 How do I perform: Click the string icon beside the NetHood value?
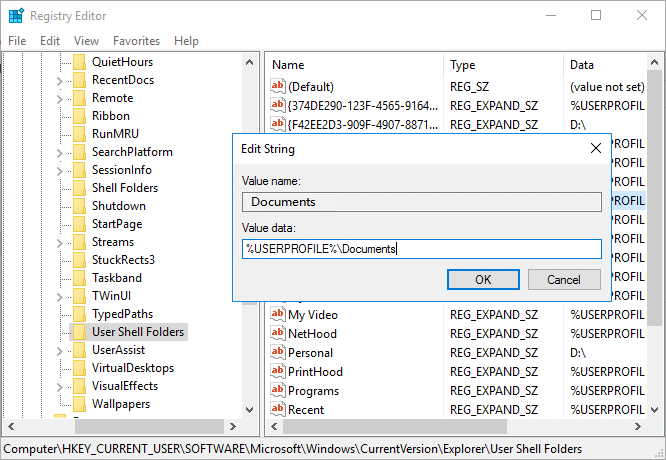pyautogui.click(x=278, y=334)
